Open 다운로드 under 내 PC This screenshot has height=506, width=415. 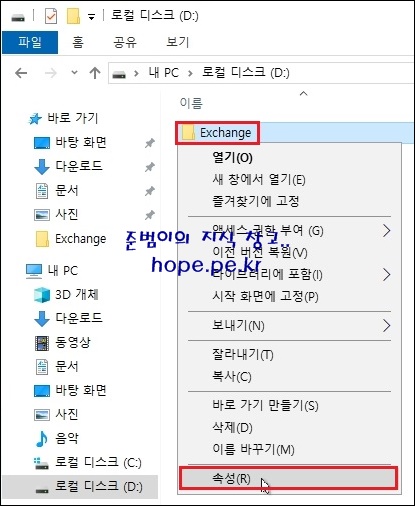[79, 318]
